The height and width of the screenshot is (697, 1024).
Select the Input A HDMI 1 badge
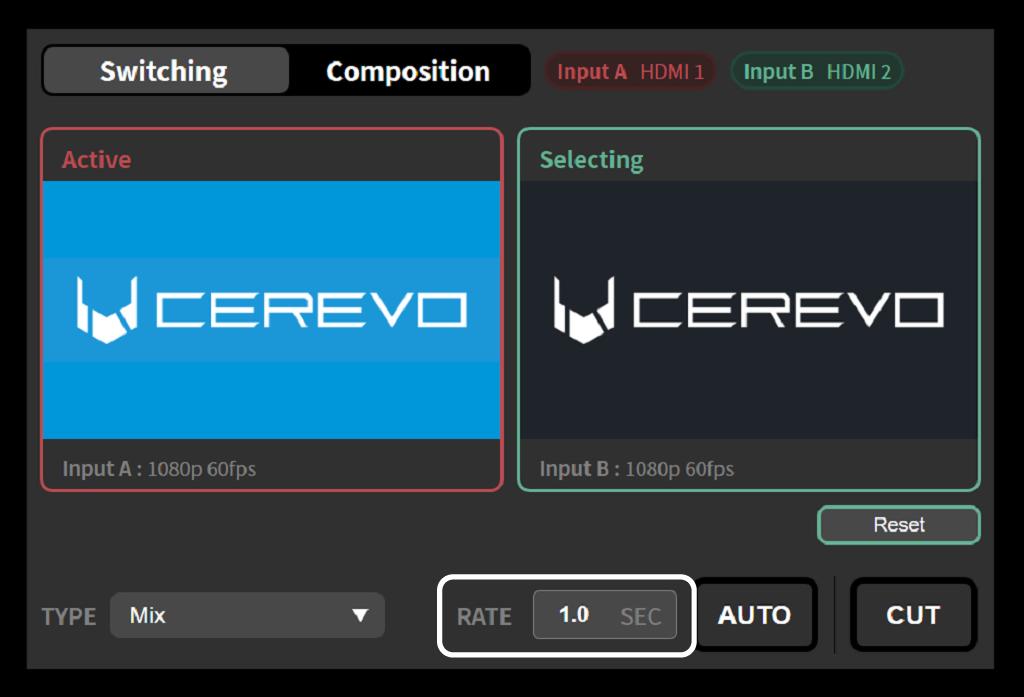630,71
